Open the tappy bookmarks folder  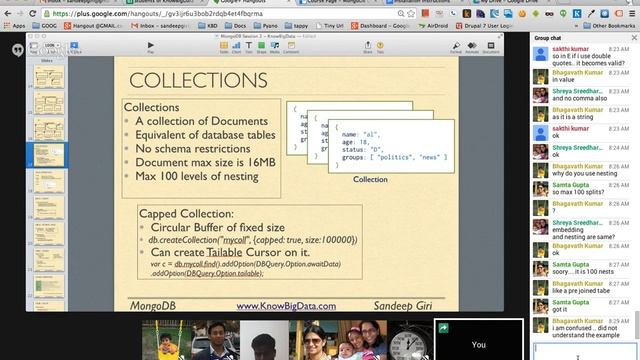pyautogui.click(x=296, y=26)
